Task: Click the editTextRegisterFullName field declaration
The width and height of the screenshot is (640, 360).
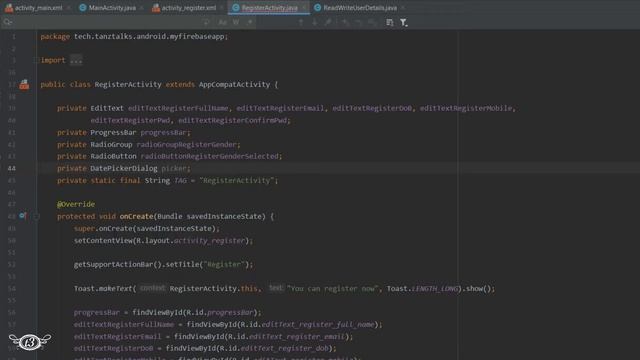Action: point(178,108)
